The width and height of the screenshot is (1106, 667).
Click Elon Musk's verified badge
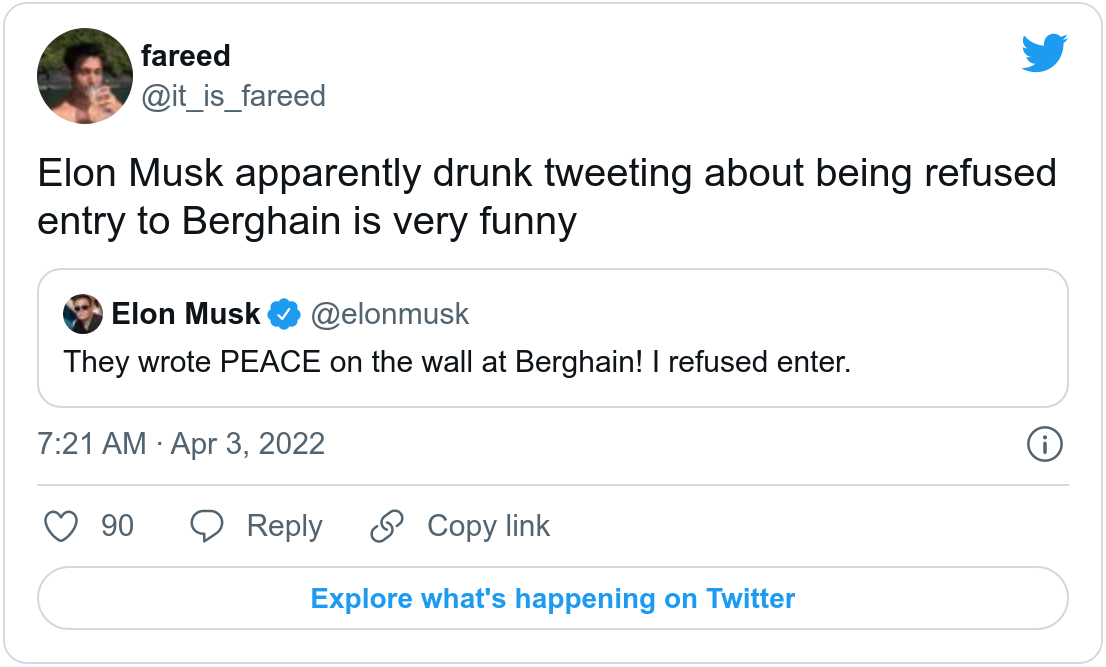(x=285, y=314)
